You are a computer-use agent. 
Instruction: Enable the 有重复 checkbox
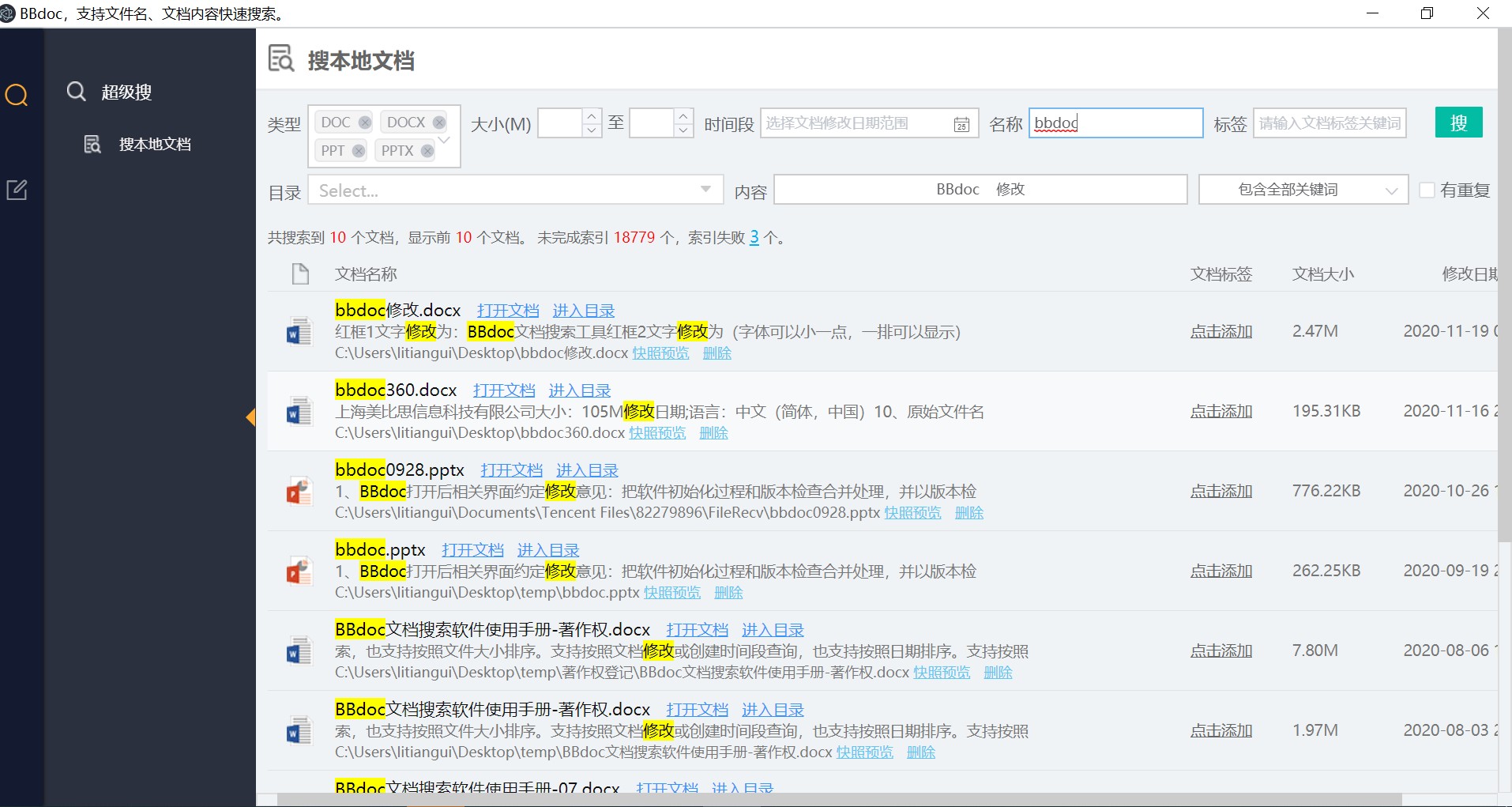(x=1427, y=190)
